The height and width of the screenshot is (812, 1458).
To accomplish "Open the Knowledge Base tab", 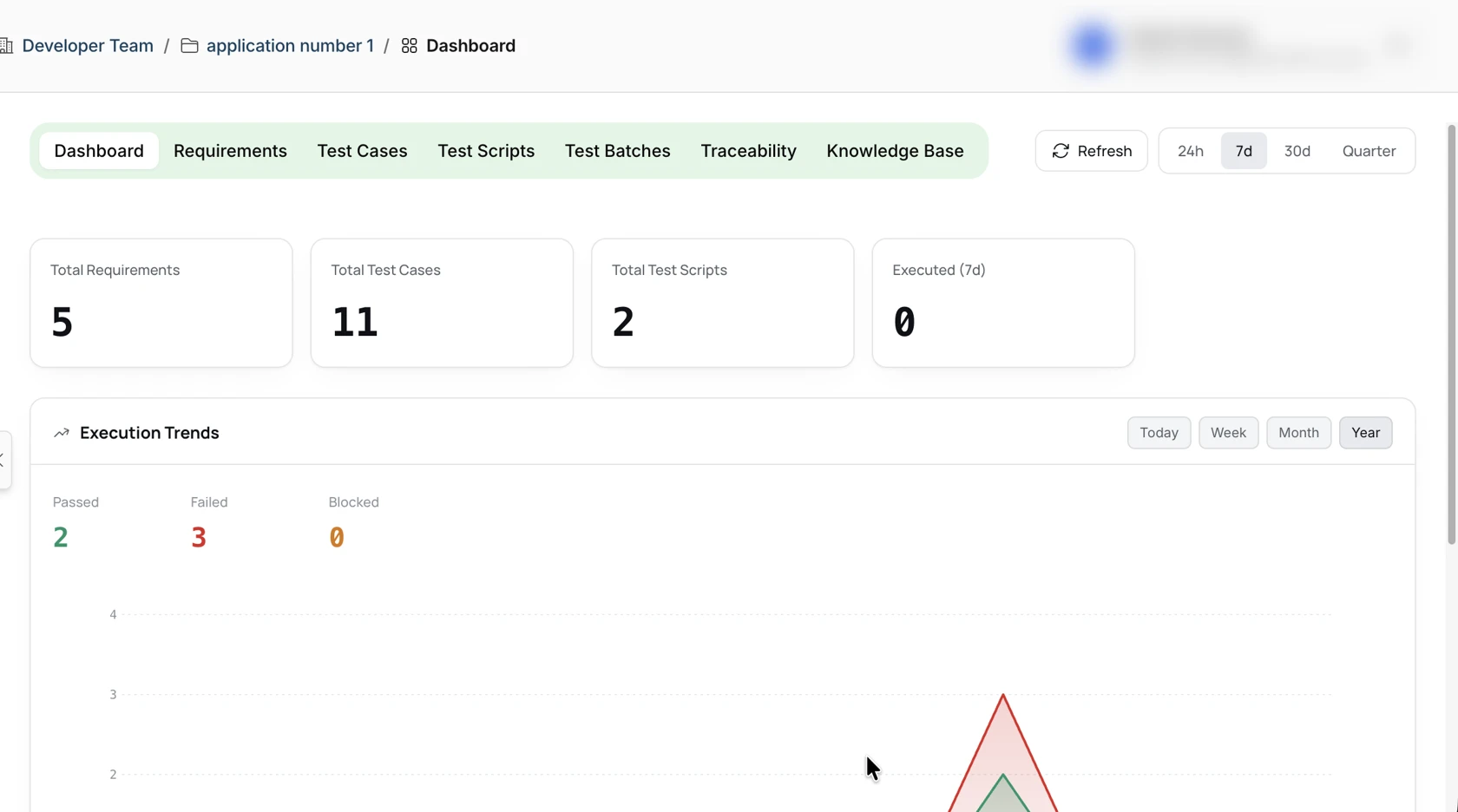I will point(895,151).
